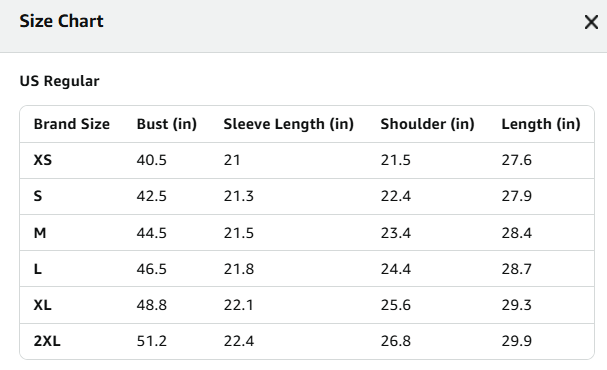
Task: Select the XL size row label
Action: click(x=43, y=305)
